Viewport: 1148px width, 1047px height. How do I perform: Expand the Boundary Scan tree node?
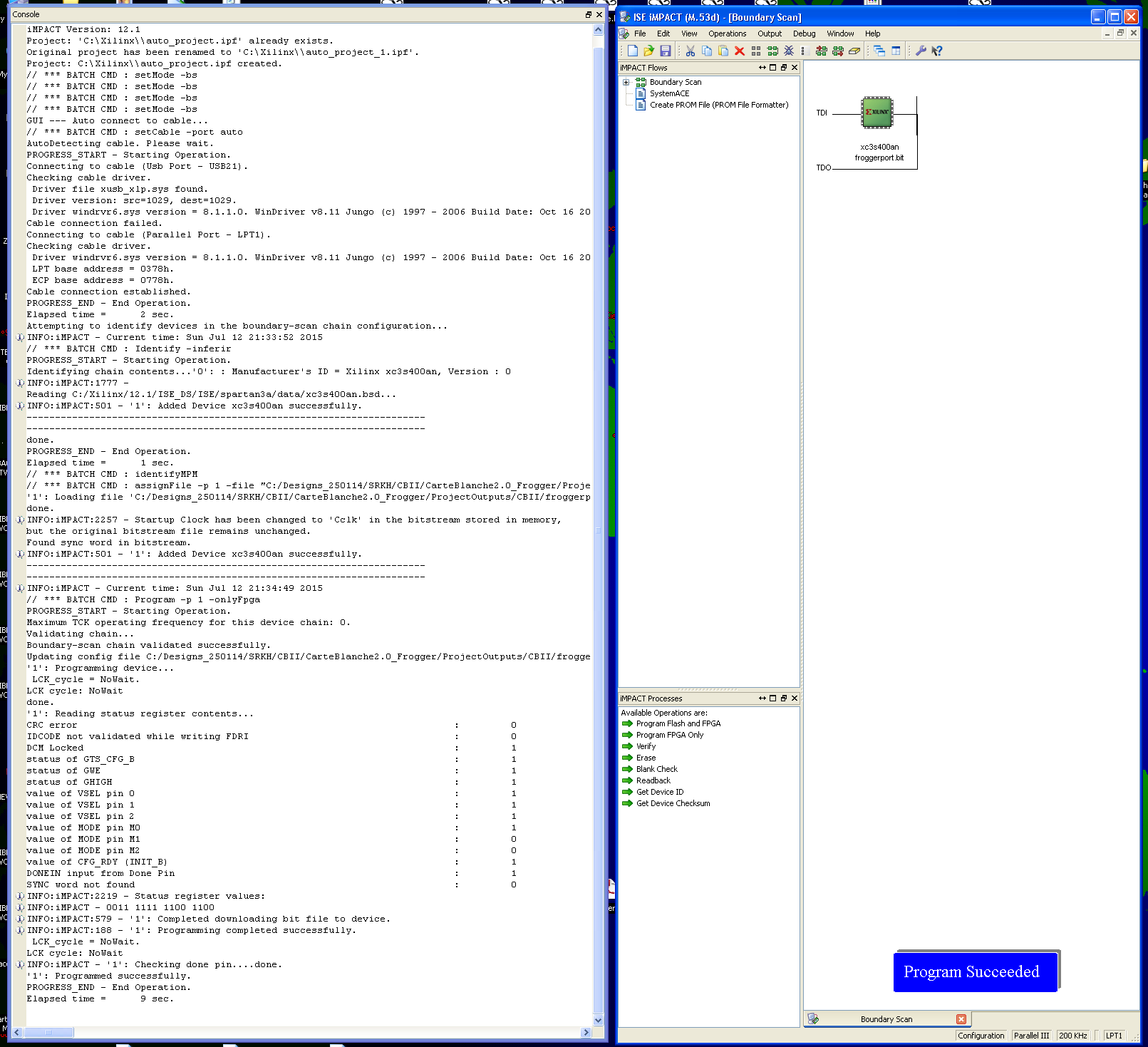point(626,82)
